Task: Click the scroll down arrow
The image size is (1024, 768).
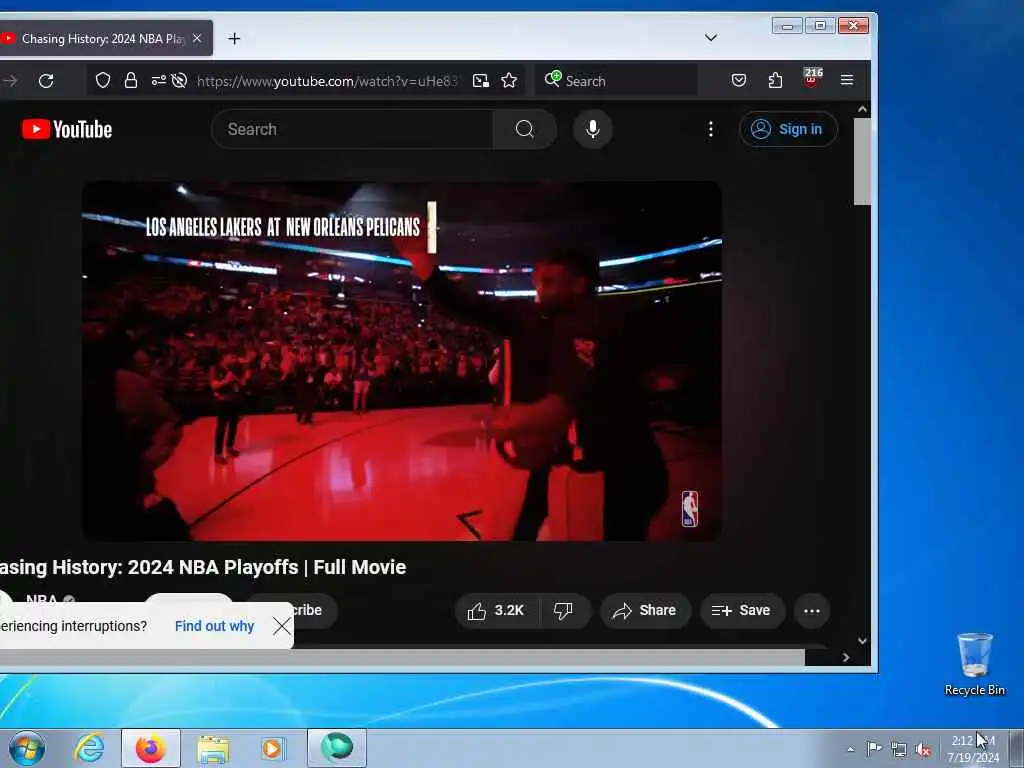Action: [862, 641]
